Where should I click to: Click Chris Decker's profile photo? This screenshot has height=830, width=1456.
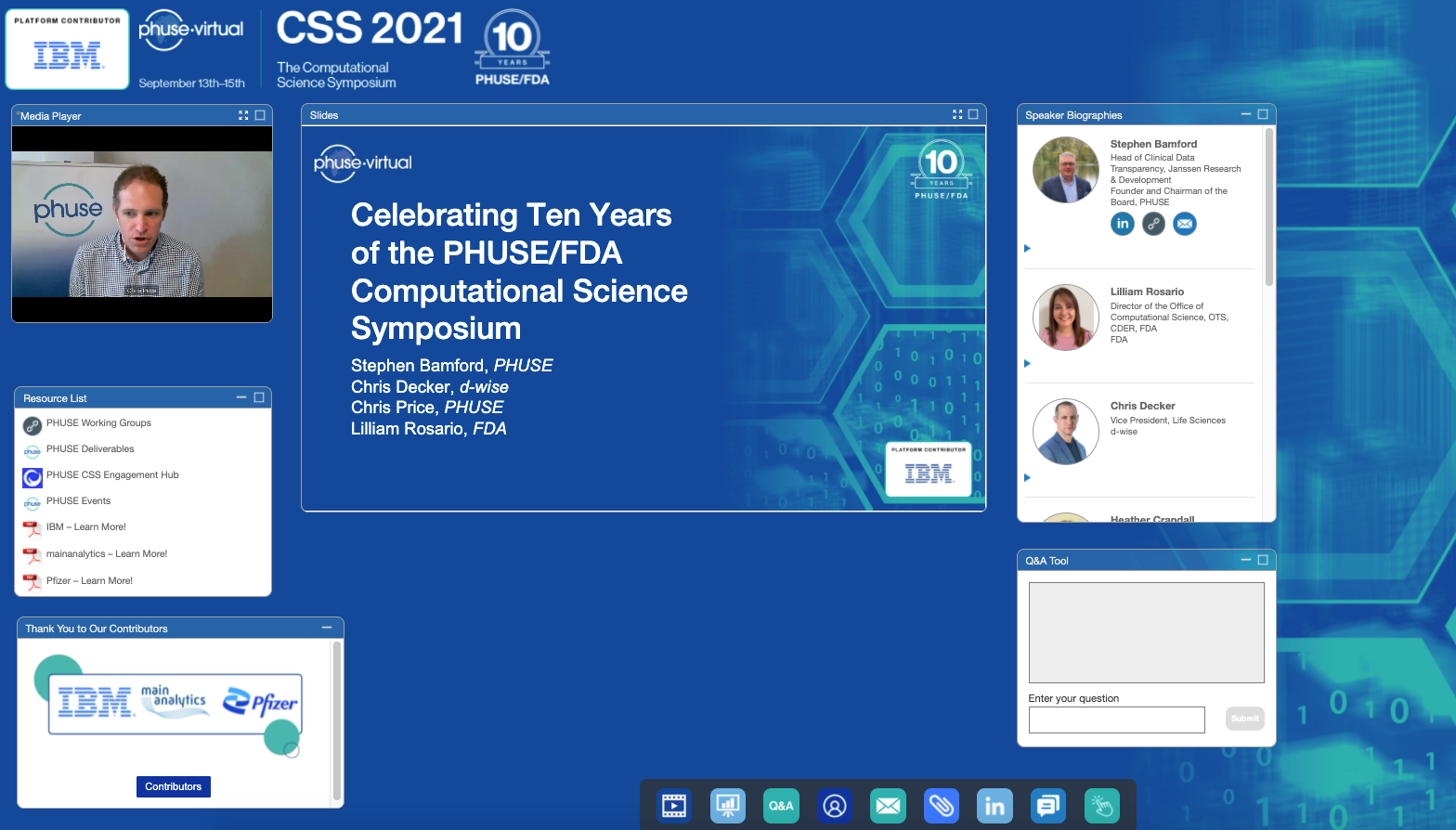tap(1066, 432)
